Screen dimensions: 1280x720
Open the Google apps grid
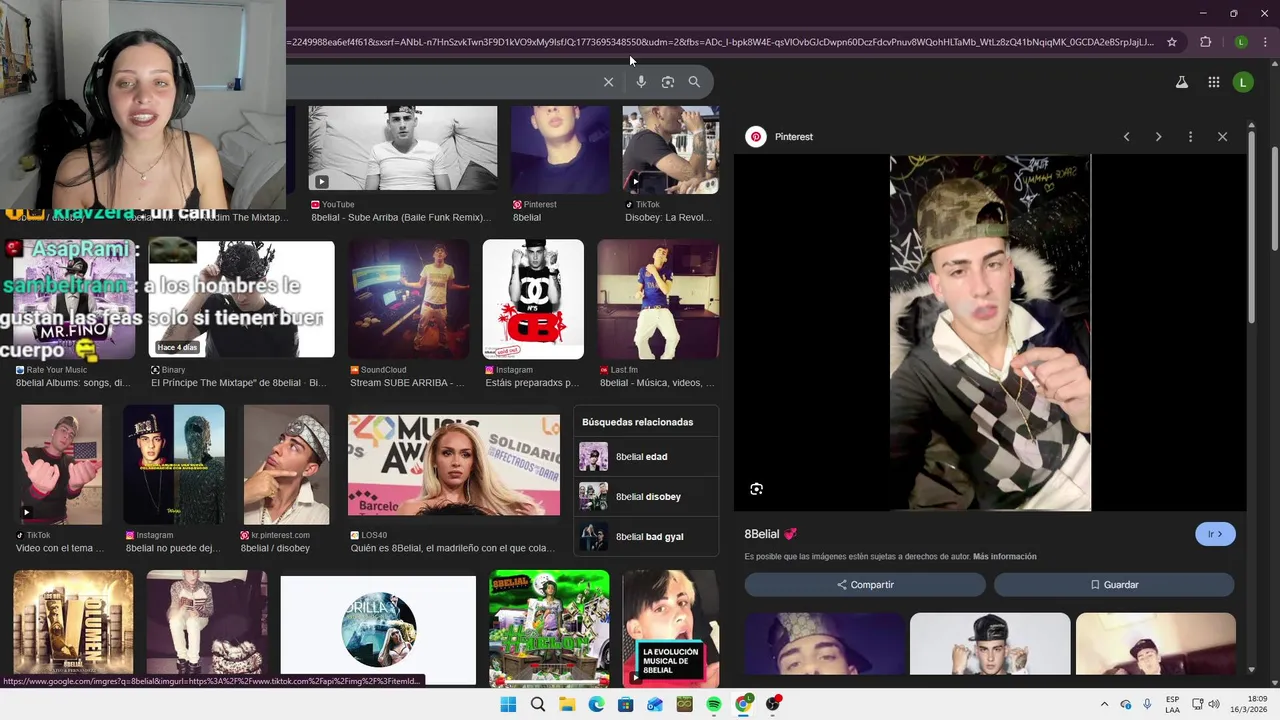(x=1213, y=82)
